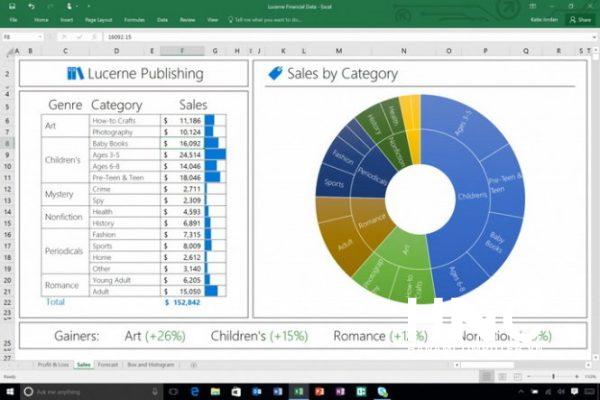The image size is (600, 400).
Task: Open the File menu
Action: [x=13, y=19]
